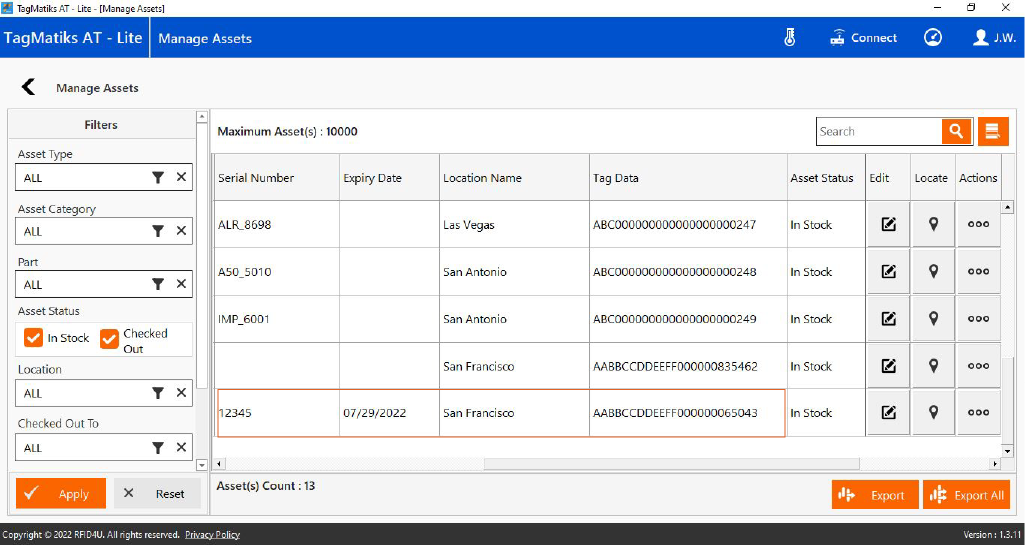Screen dimensions: 1025x546
Task: Click the Expiry Date column header
Action: pyautogui.click(x=372, y=178)
